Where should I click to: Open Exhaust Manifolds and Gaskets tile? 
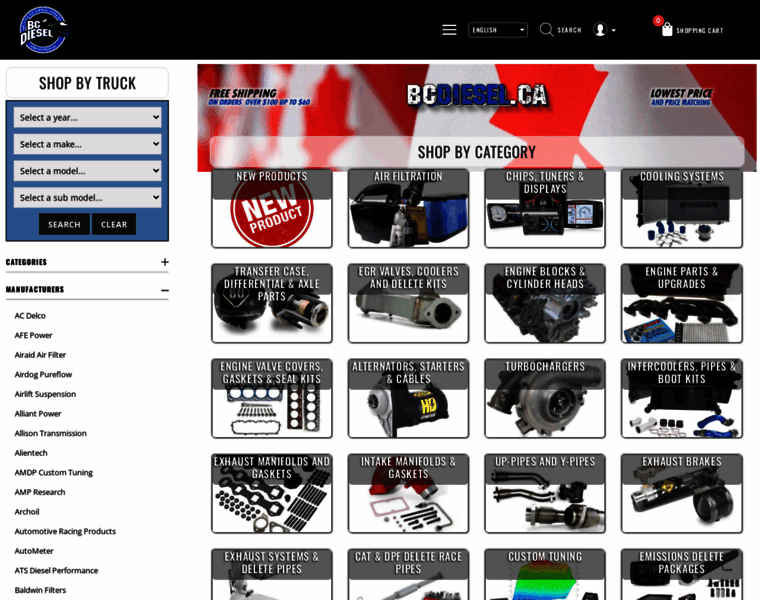pyautogui.click(x=272, y=493)
